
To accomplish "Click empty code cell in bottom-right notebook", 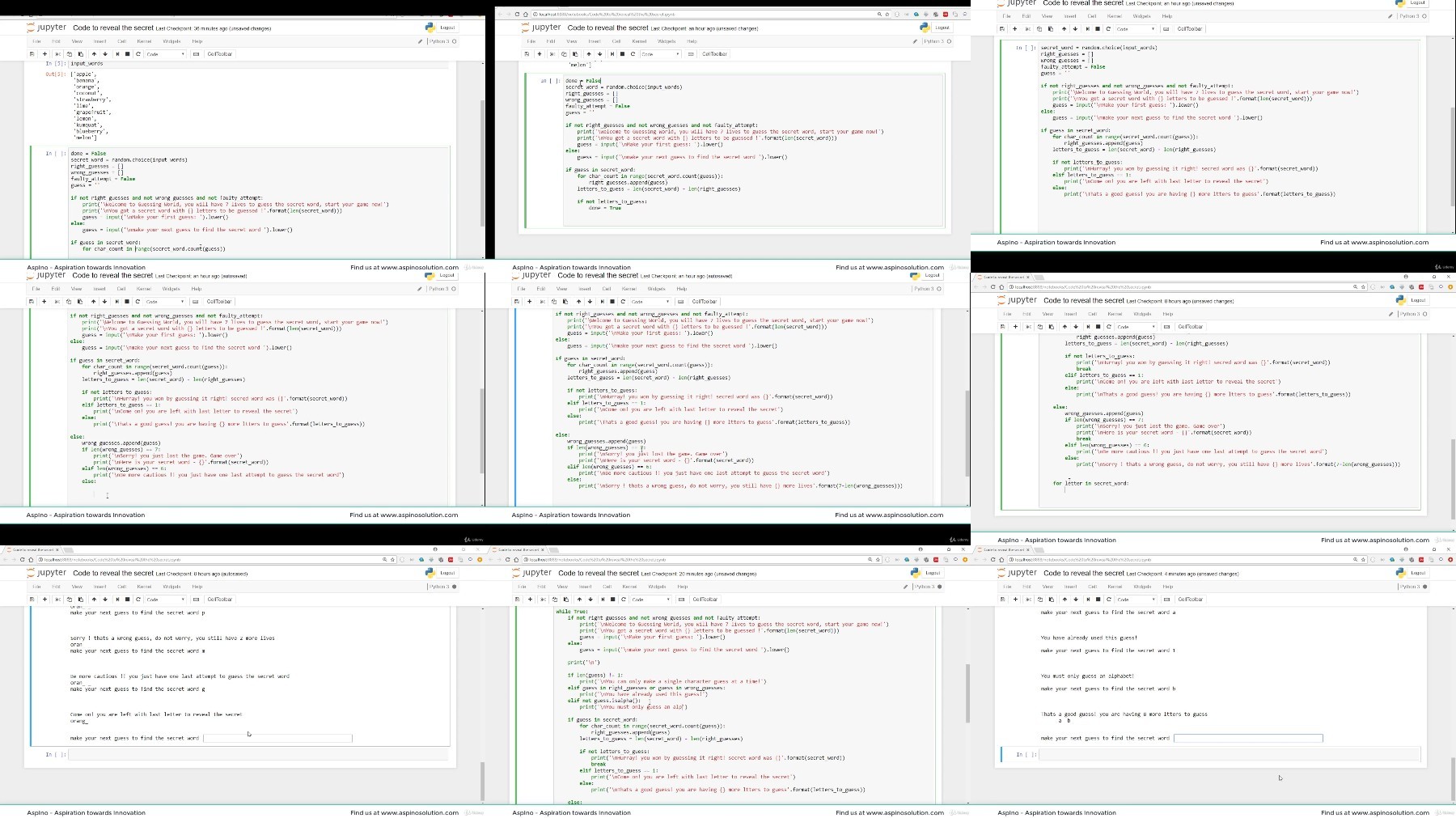I will pos(1230,755).
